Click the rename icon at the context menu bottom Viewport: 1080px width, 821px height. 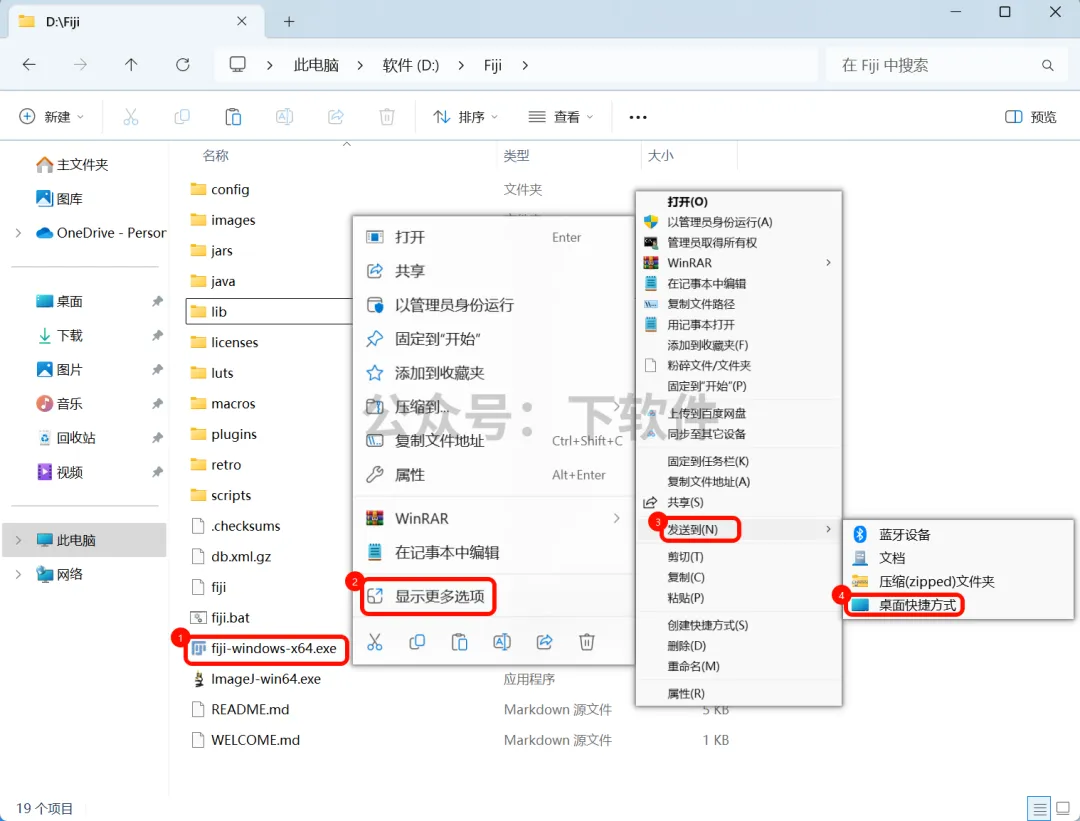pos(502,642)
